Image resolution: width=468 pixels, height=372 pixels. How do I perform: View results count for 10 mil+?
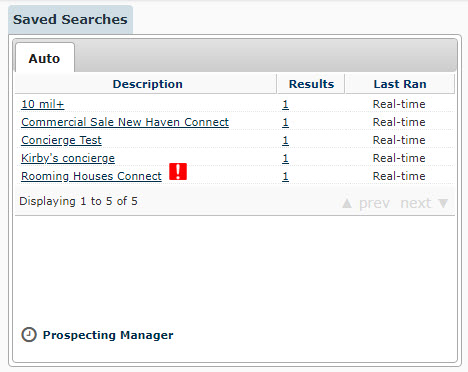285,104
